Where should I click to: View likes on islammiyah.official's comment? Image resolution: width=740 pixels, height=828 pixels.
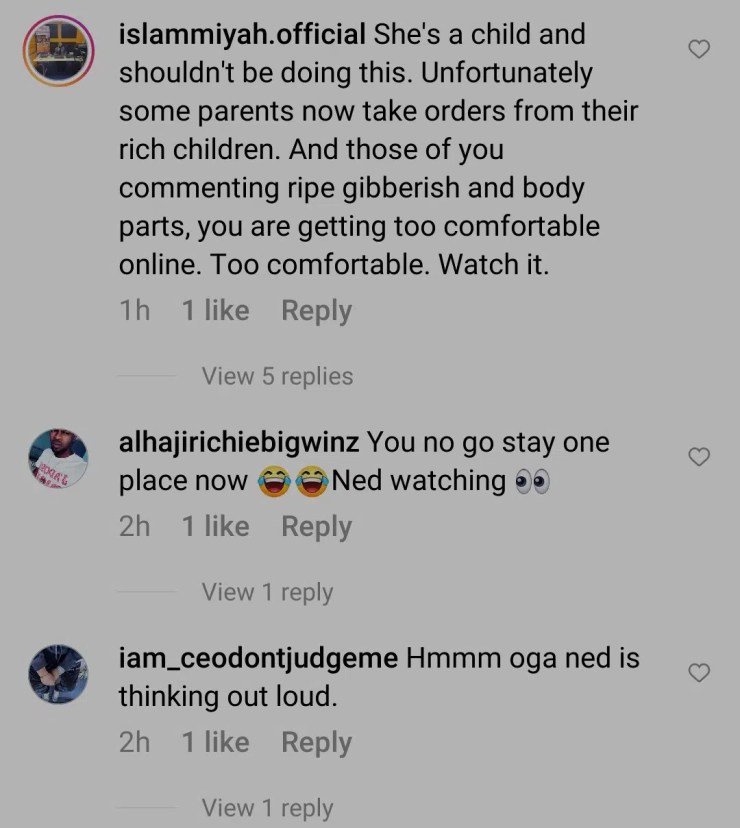[x=215, y=311]
